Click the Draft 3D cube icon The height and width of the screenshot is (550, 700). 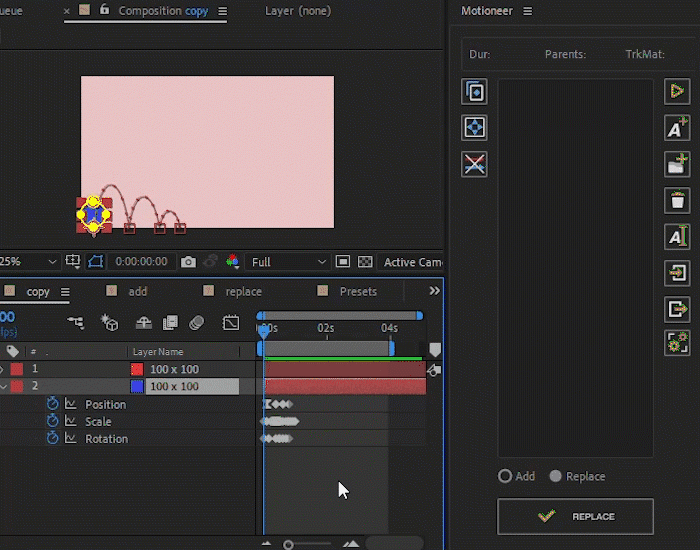[x=110, y=323]
